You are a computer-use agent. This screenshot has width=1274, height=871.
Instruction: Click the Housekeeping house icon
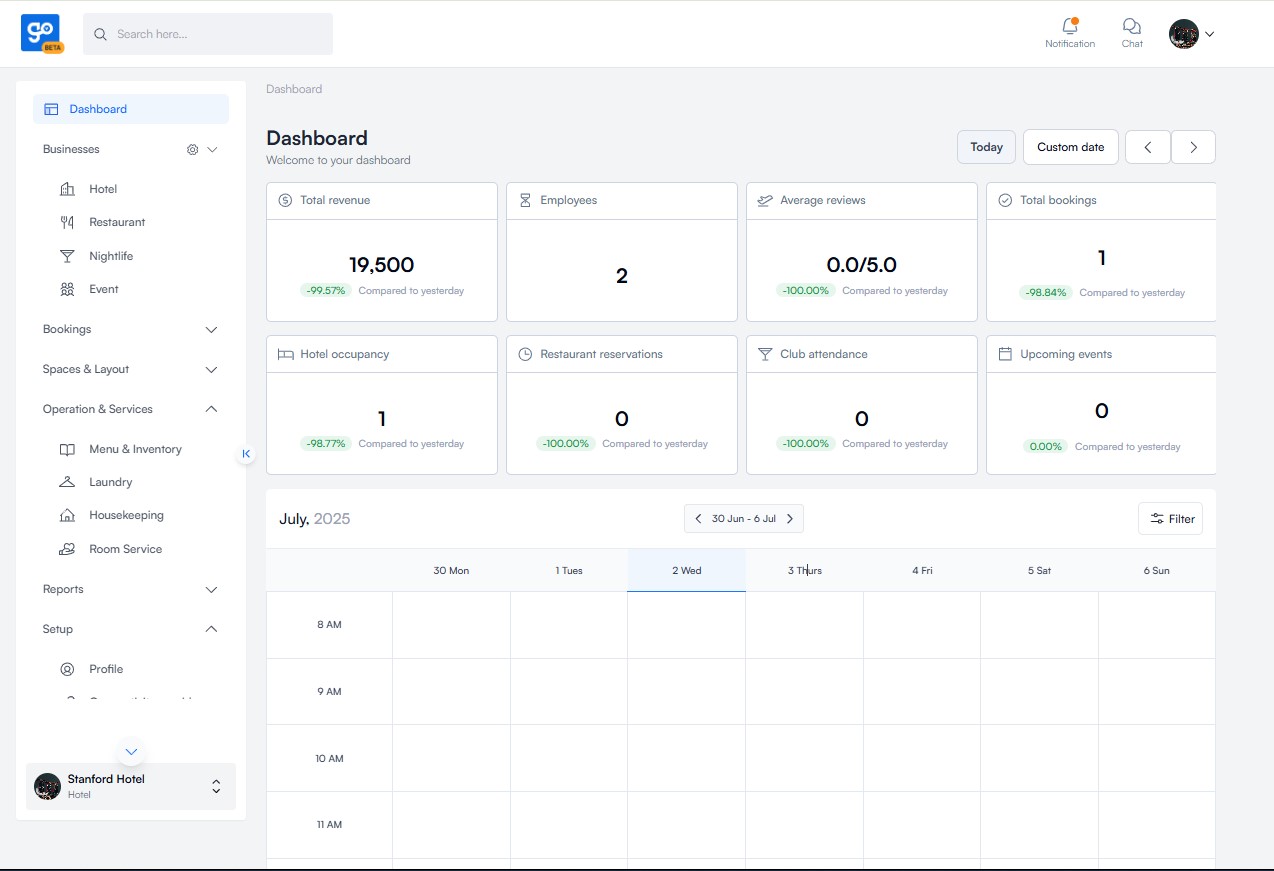67,515
